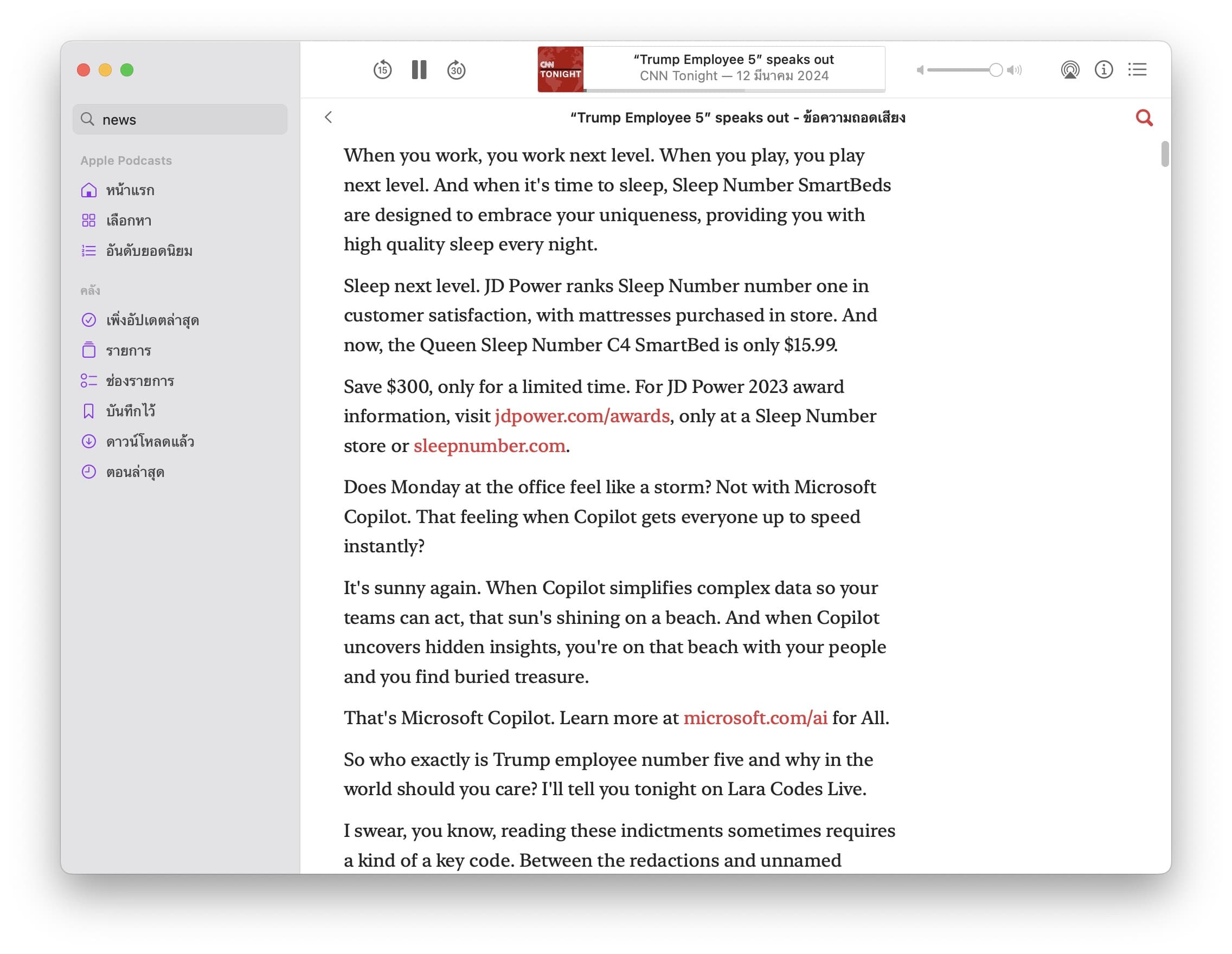Go back with the left chevron
1232x954 pixels.
pos(328,117)
